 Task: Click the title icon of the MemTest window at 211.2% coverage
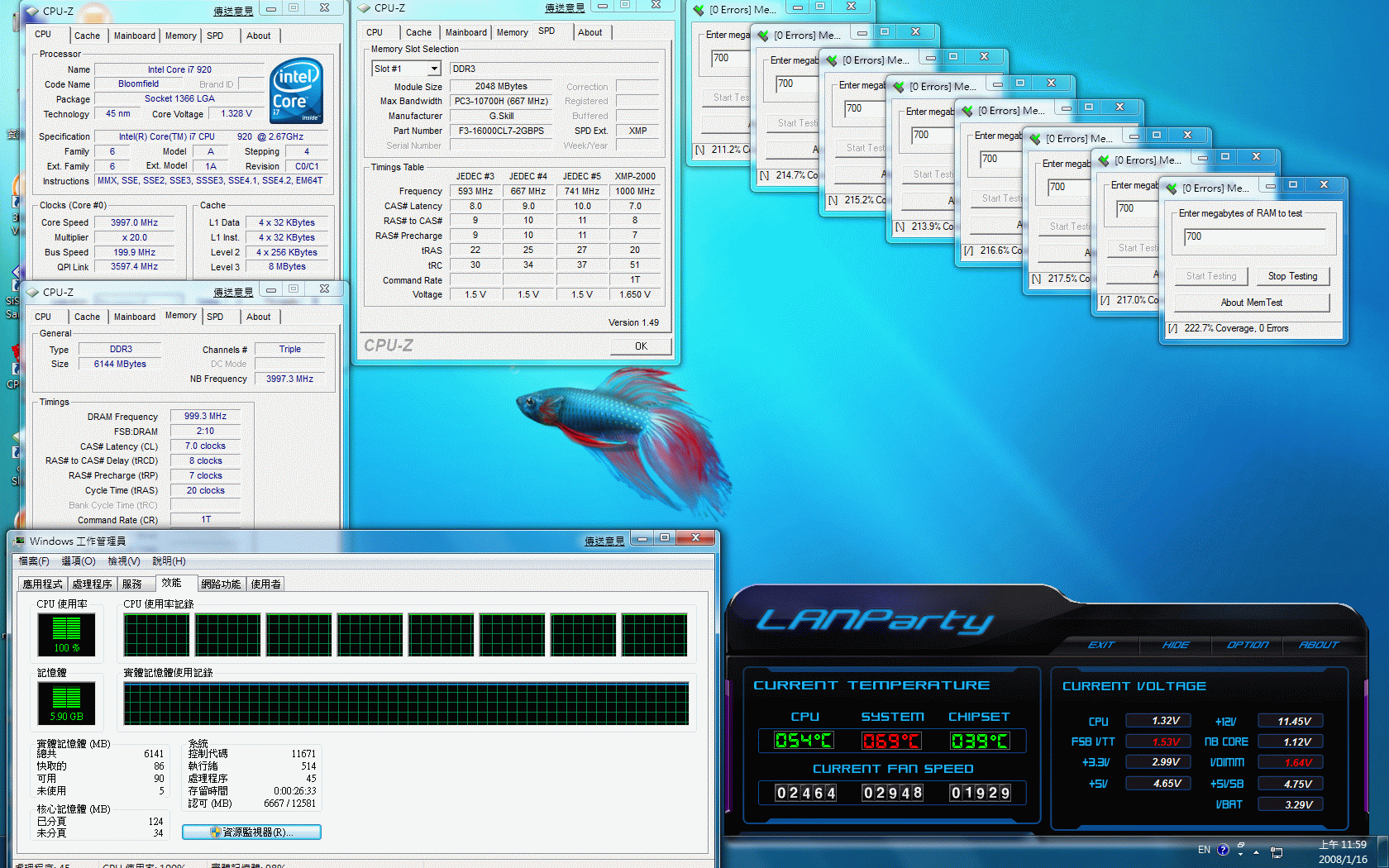coord(699,10)
